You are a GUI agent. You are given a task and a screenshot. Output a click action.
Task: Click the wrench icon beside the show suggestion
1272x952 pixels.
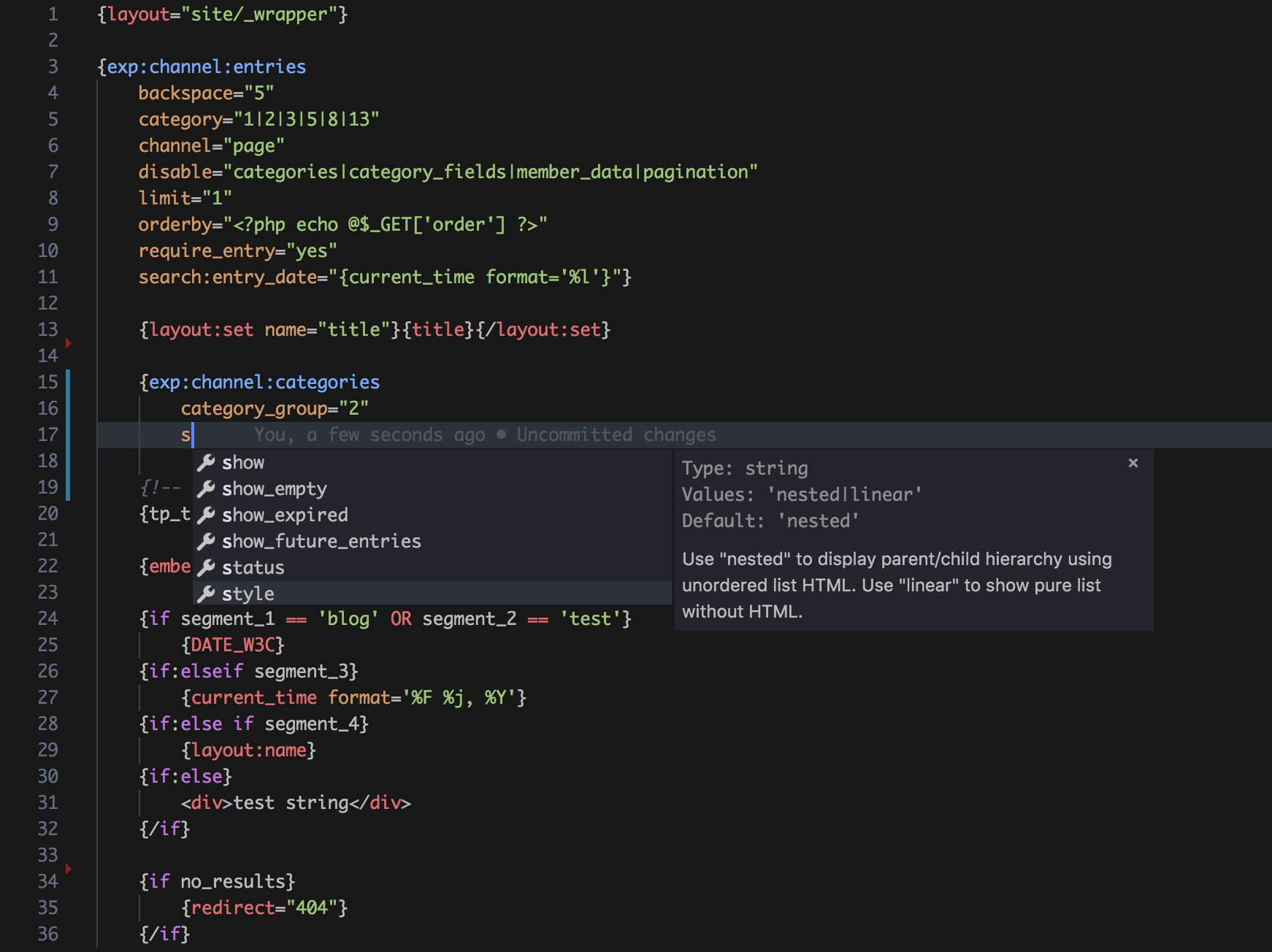click(206, 462)
